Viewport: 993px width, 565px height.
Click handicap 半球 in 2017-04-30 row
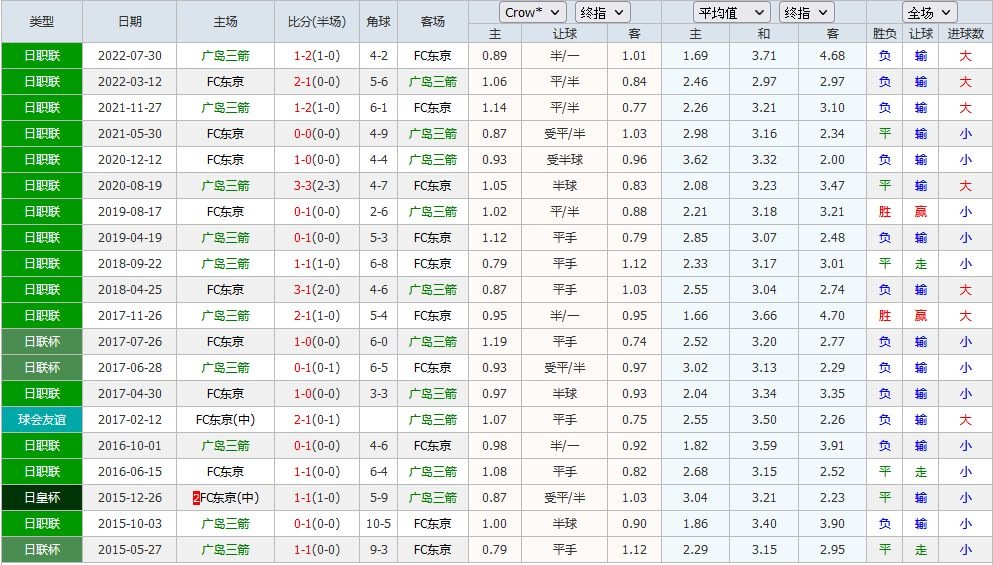(564, 393)
